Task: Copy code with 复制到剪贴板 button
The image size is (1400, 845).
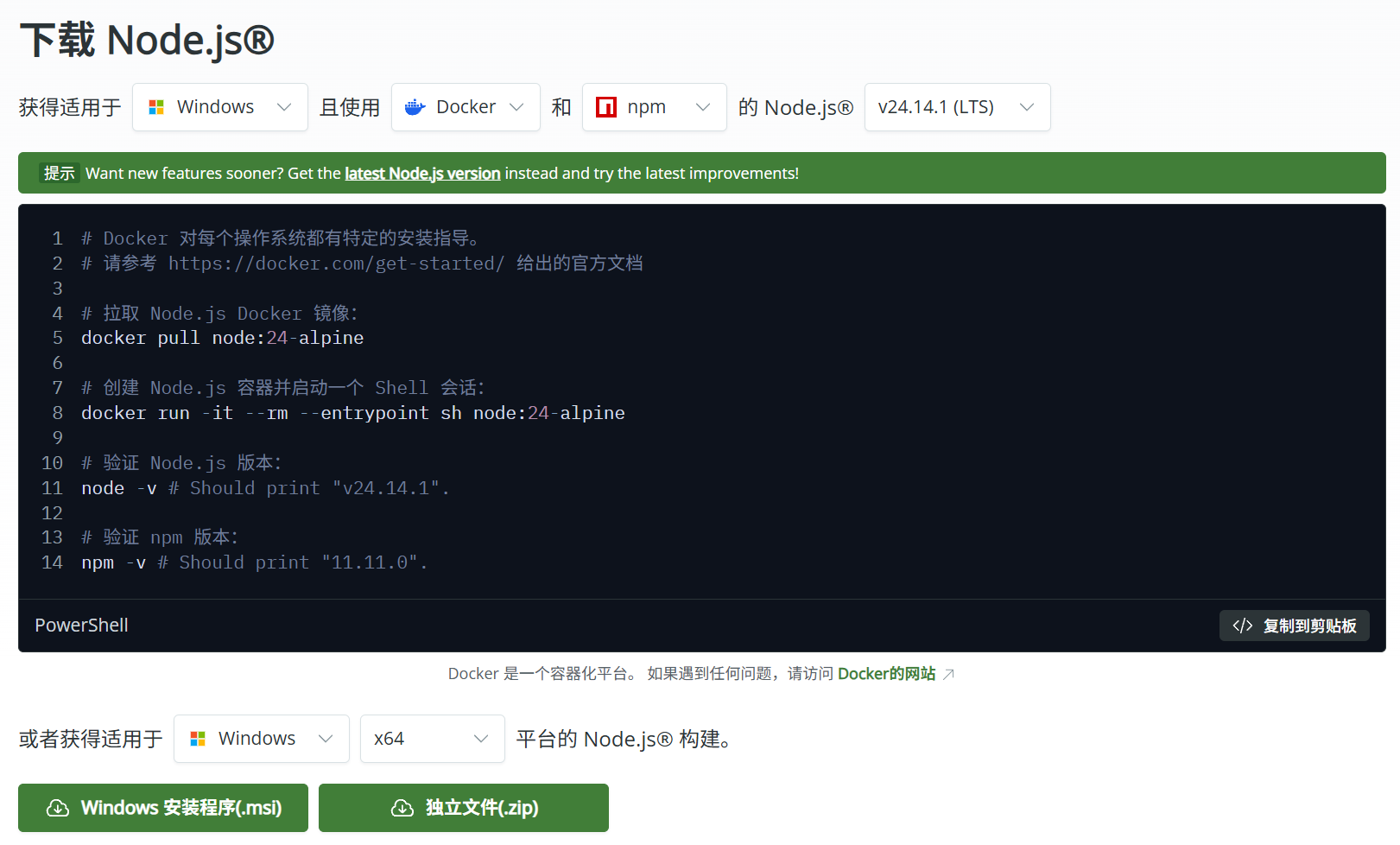Action: [x=1294, y=626]
